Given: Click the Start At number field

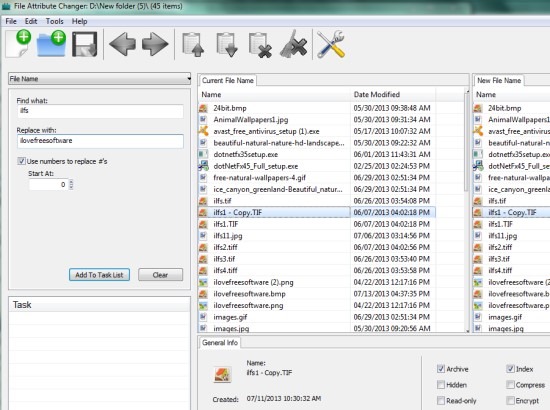Looking at the screenshot, I should click(x=49, y=184).
